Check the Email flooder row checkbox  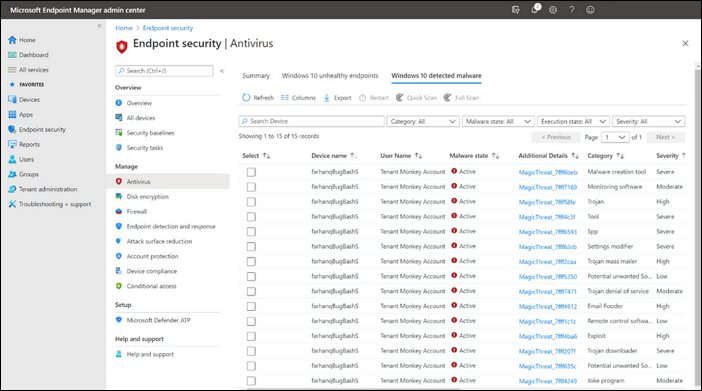click(x=251, y=306)
